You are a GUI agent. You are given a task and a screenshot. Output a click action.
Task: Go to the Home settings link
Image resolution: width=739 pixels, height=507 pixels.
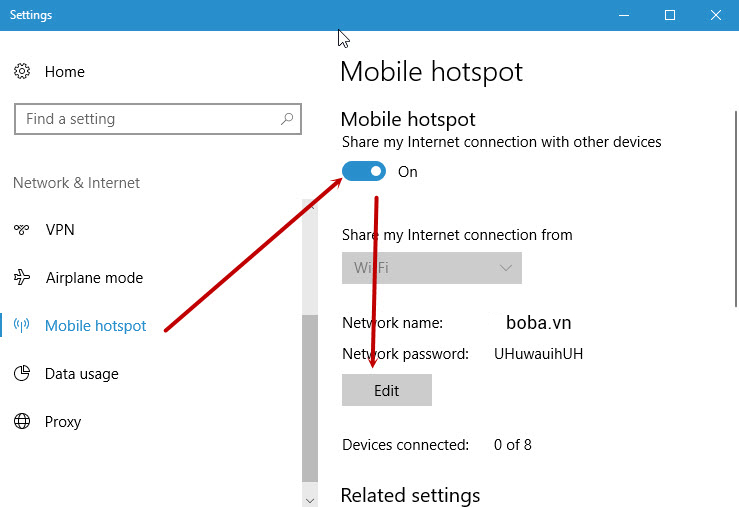click(64, 72)
